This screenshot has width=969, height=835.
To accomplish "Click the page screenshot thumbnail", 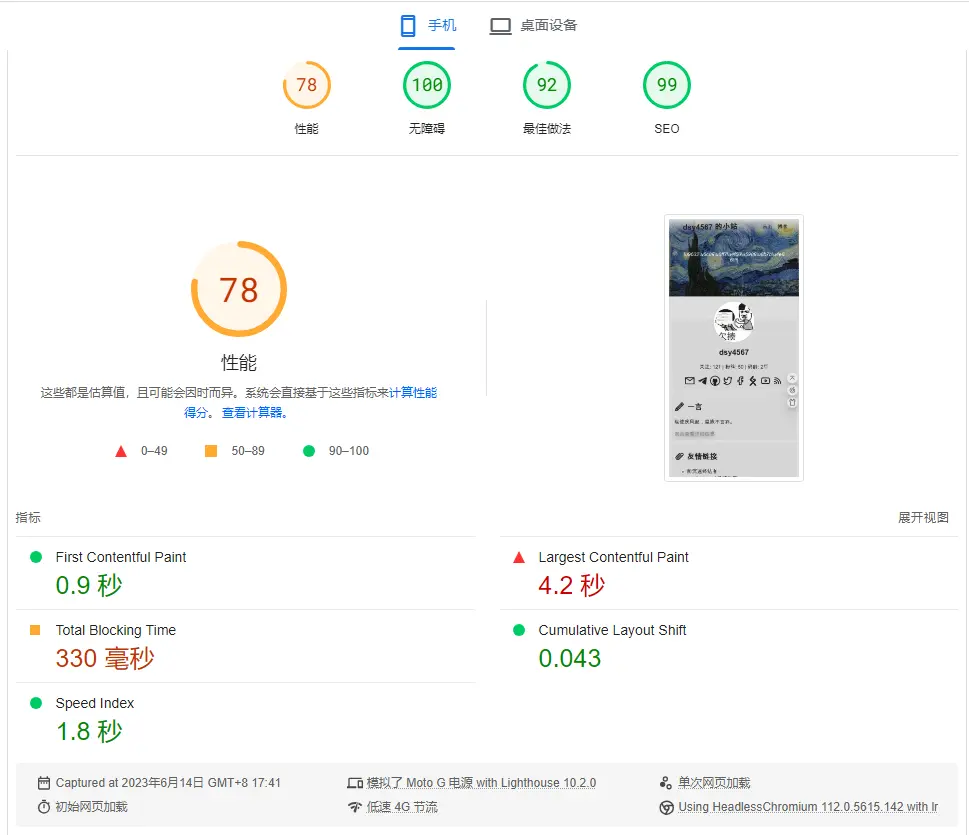I will [x=733, y=348].
